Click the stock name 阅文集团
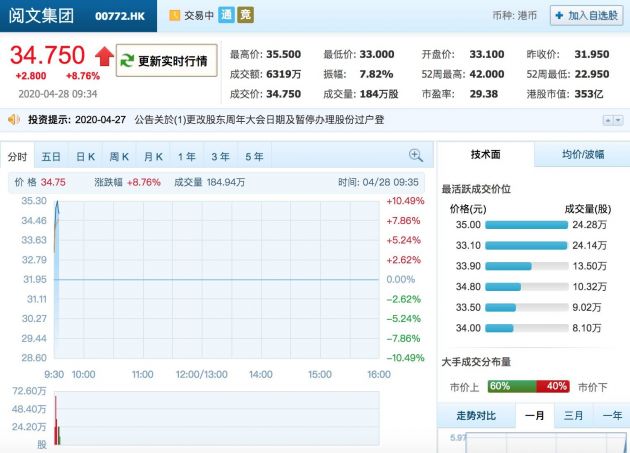The image size is (630, 453). 41,16
